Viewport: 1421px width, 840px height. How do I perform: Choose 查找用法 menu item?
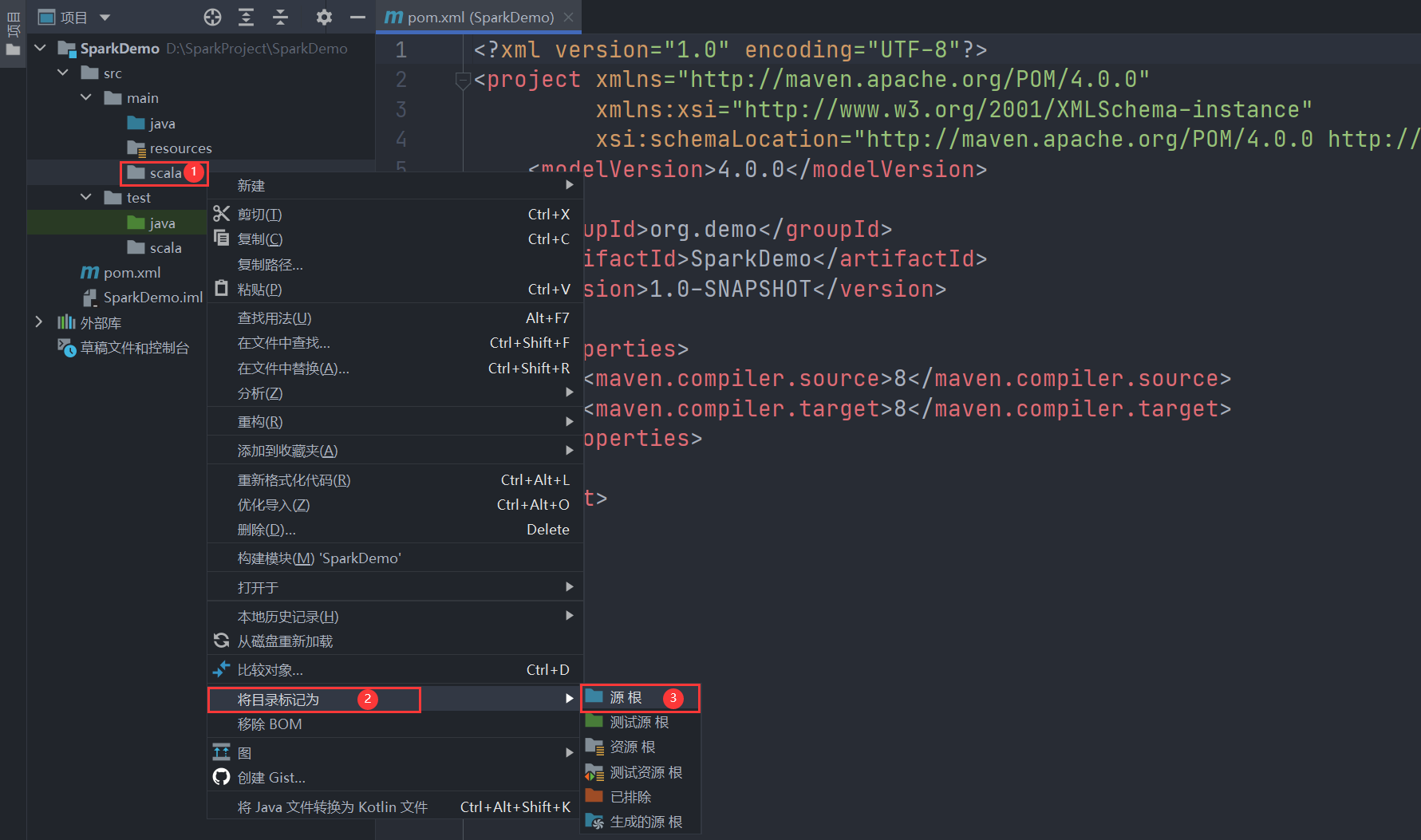click(x=395, y=317)
